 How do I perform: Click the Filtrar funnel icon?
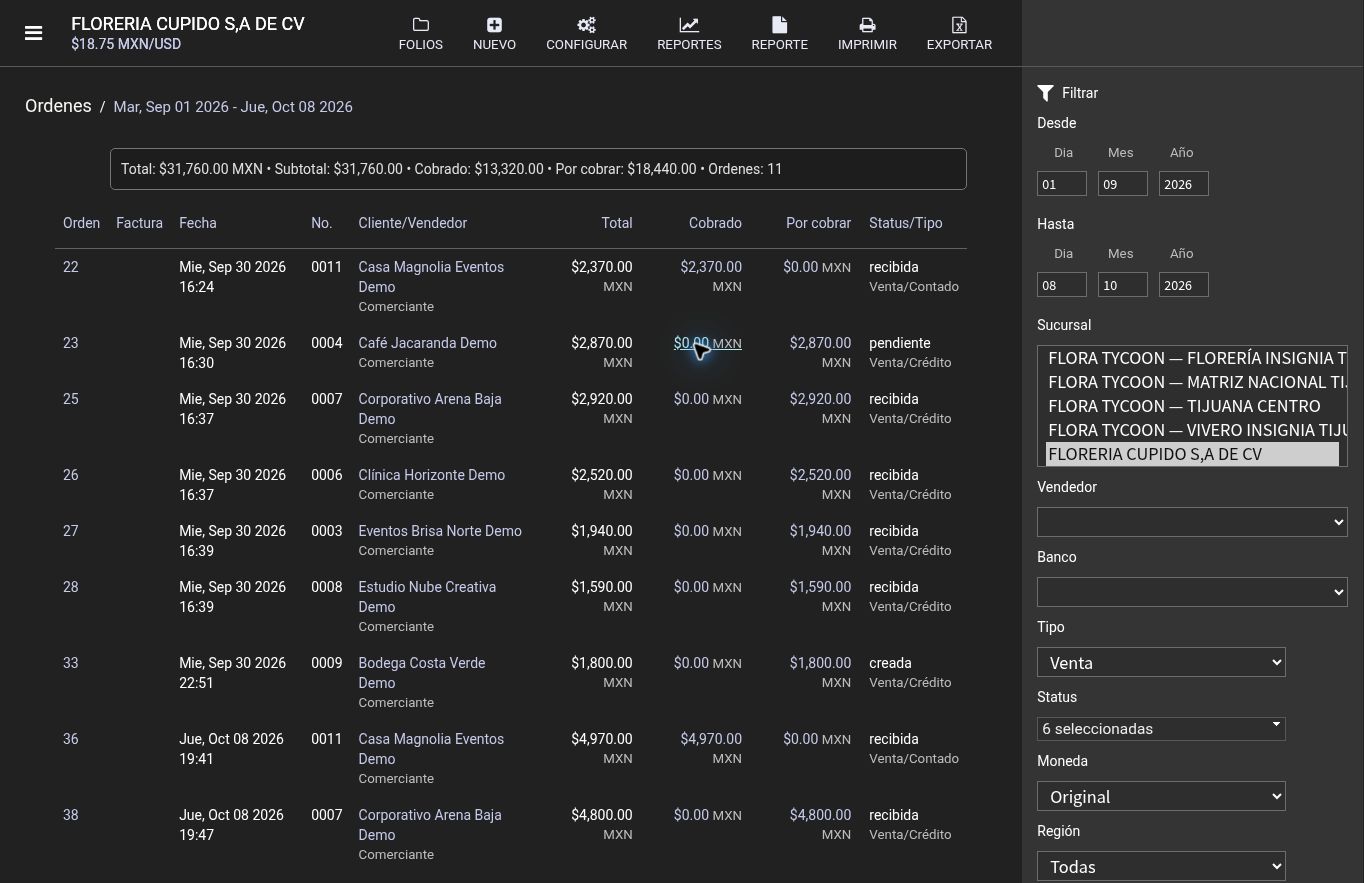(1046, 93)
